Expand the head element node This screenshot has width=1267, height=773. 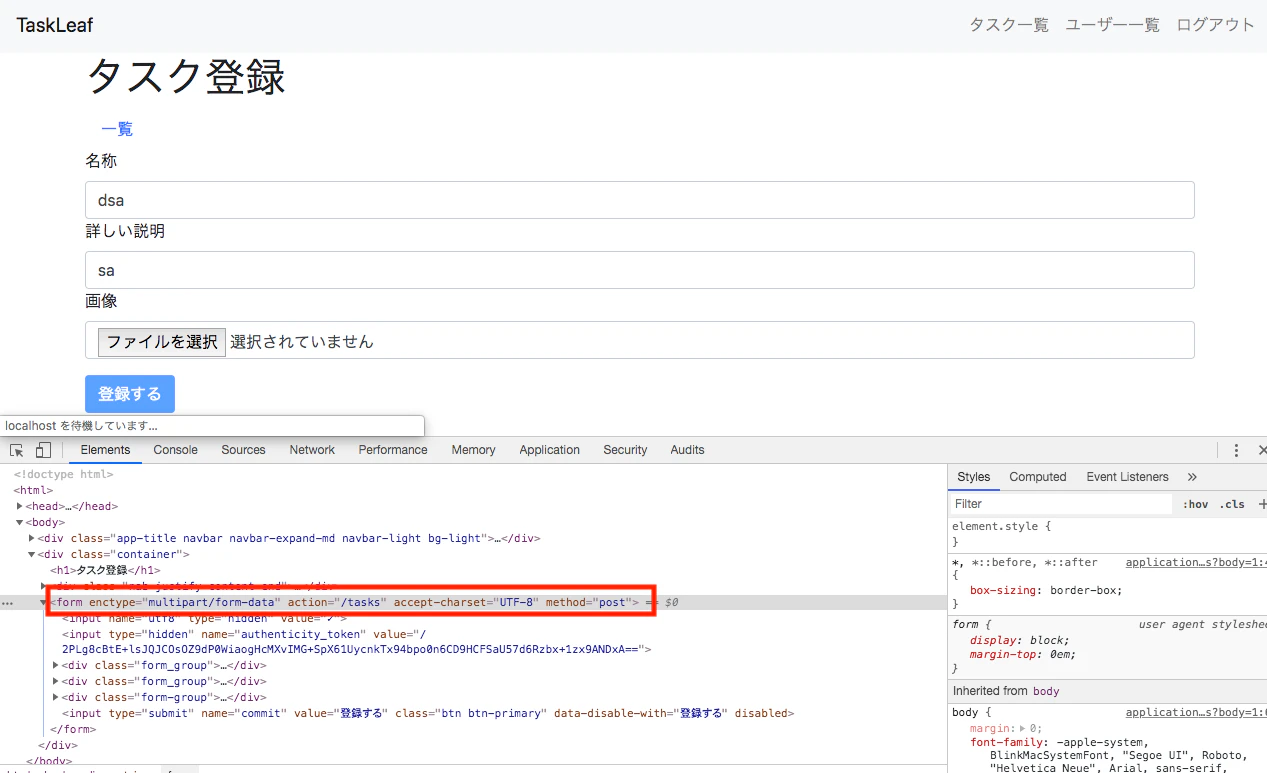[20, 507]
